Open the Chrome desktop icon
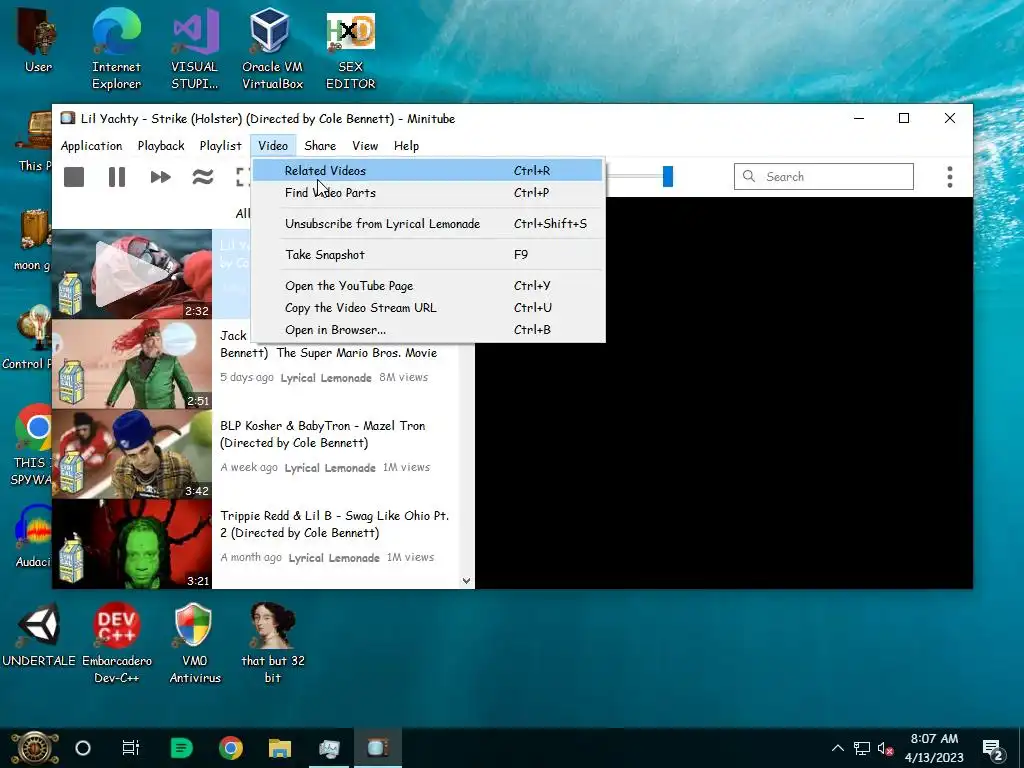Screen dimensions: 1024x768 (x=31, y=445)
